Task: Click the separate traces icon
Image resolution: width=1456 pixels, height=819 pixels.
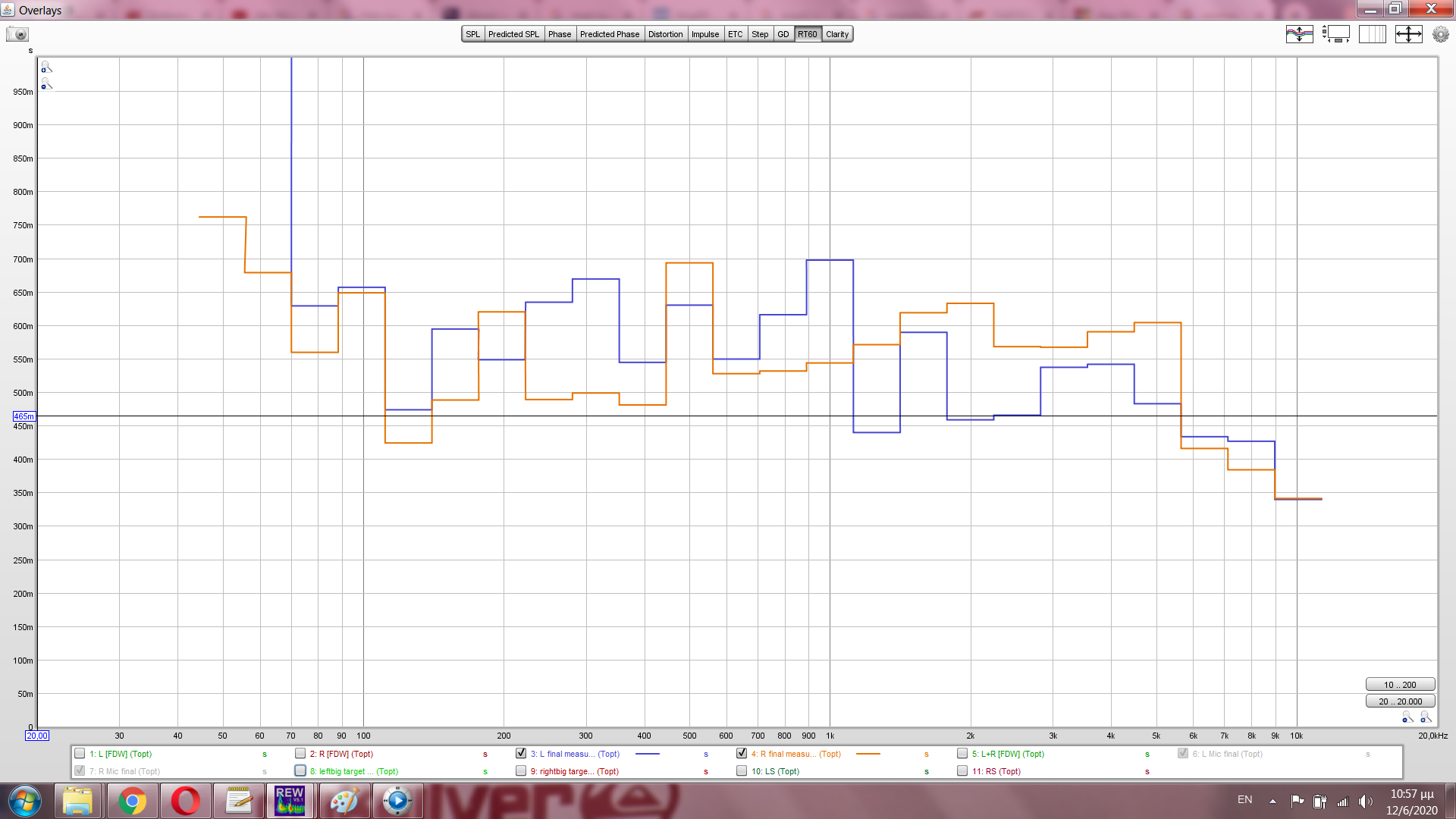Action: (x=1299, y=34)
